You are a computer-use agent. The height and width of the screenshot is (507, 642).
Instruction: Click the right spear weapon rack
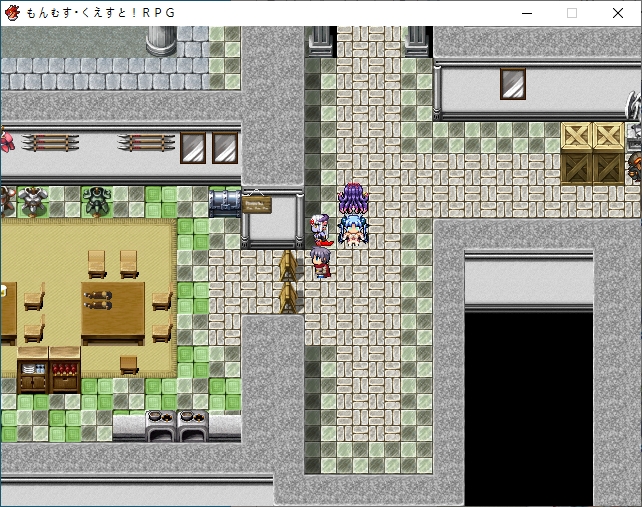click(146, 143)
